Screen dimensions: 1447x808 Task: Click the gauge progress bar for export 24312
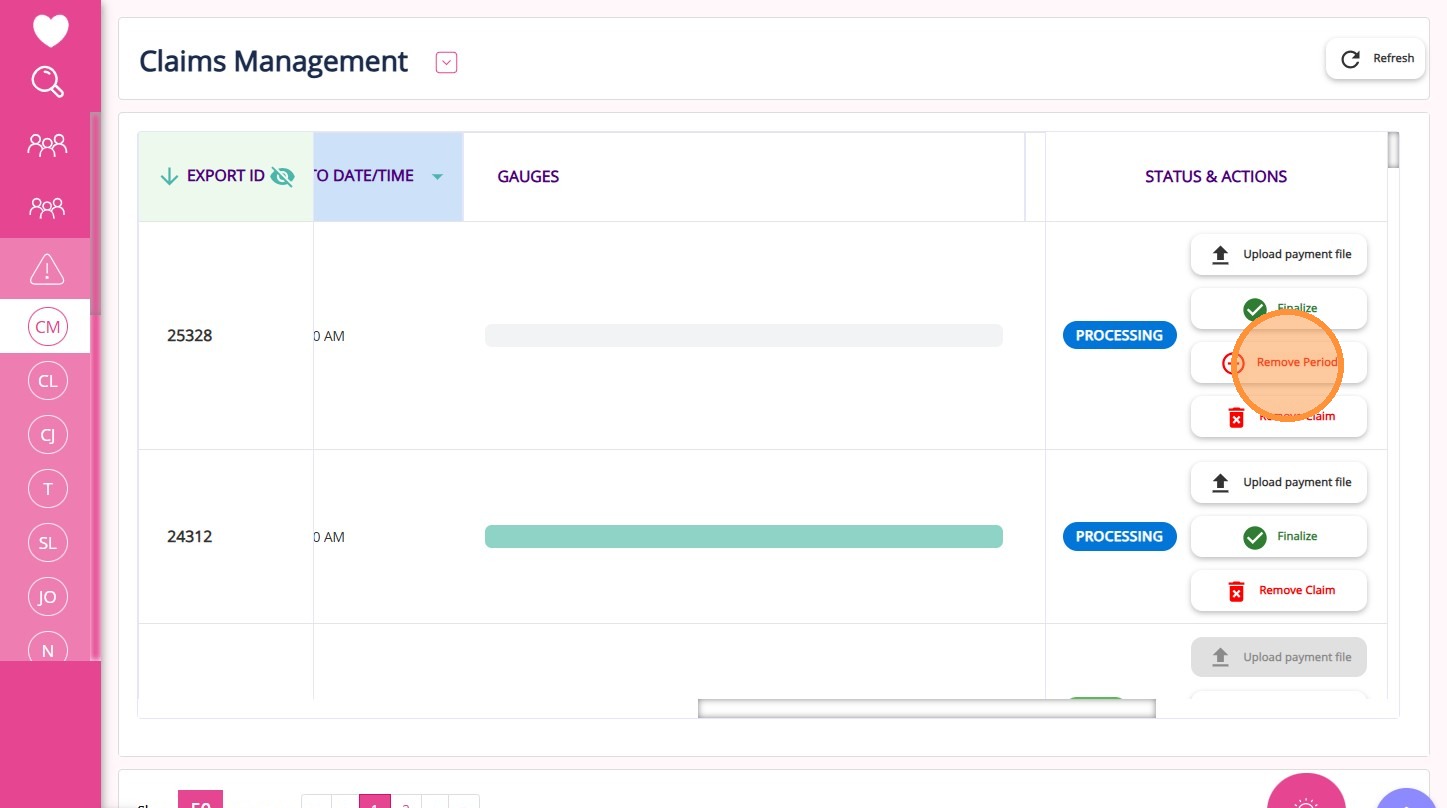pyautogui.click(x=743, y=537)
